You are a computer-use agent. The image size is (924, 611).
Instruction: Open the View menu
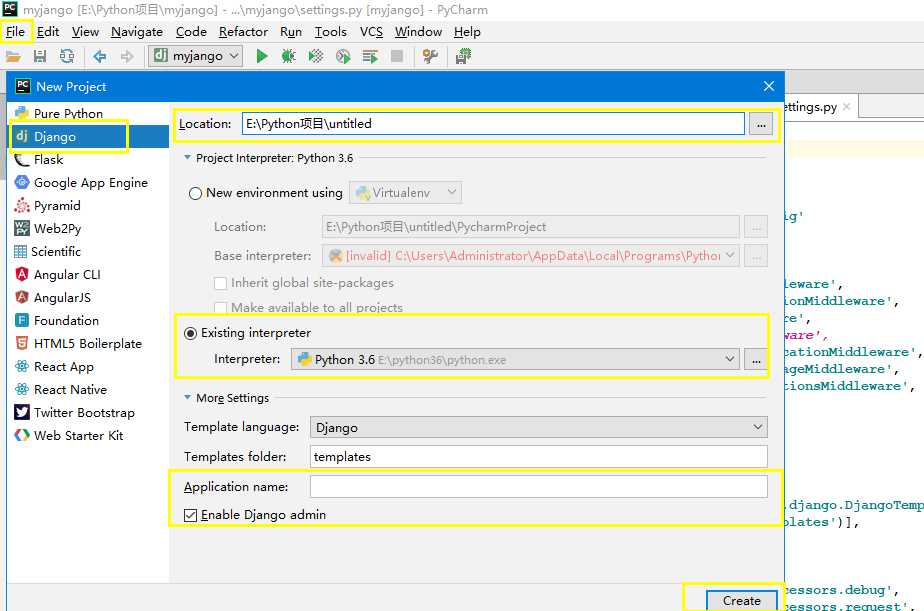tap(85, 32)
